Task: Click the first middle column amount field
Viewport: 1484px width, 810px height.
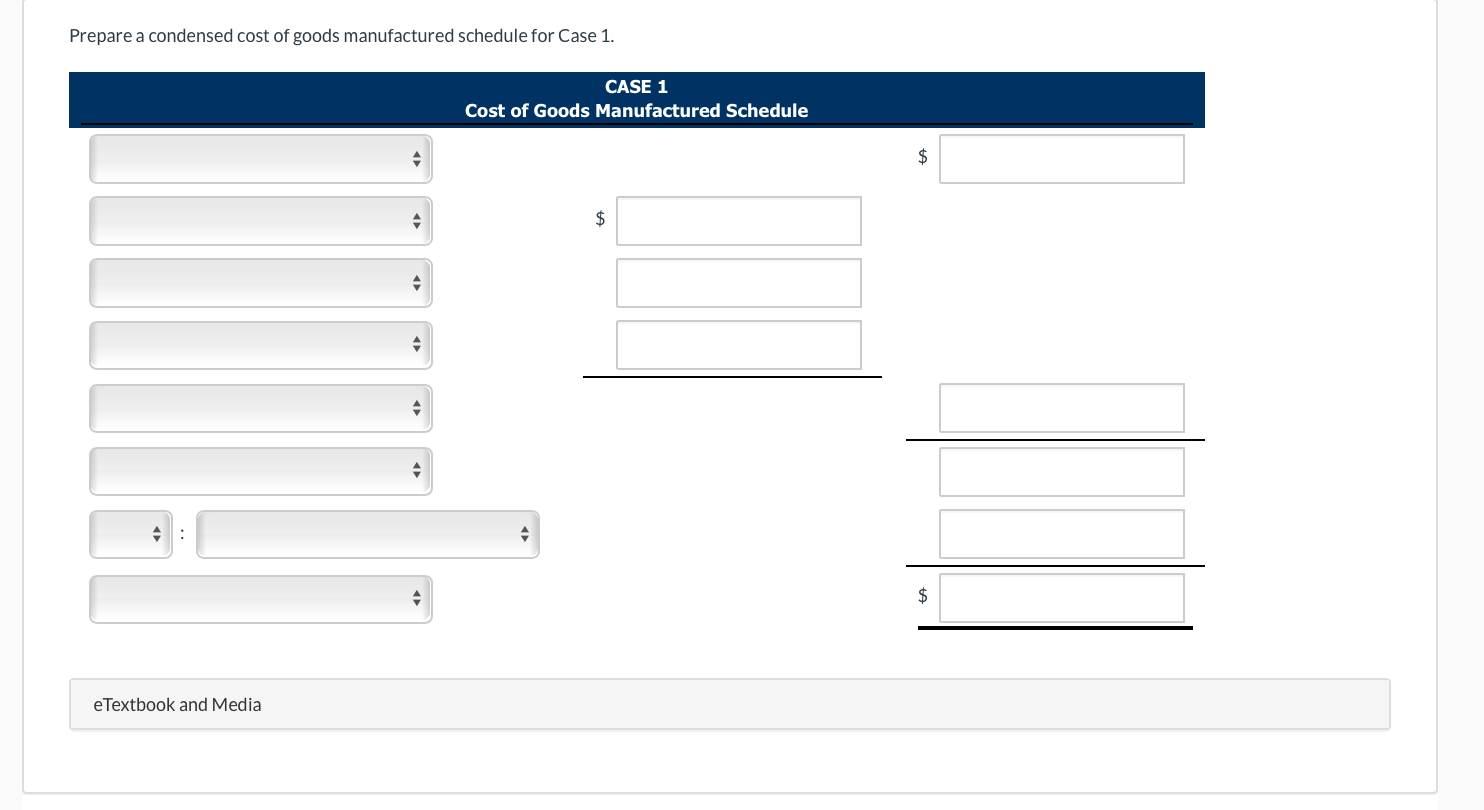Action: click(738, 220)
